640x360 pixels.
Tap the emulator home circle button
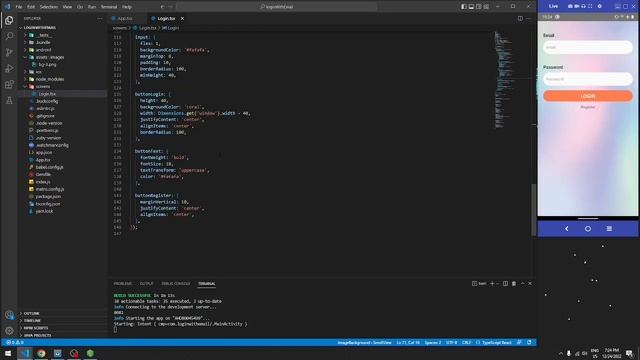588,229
